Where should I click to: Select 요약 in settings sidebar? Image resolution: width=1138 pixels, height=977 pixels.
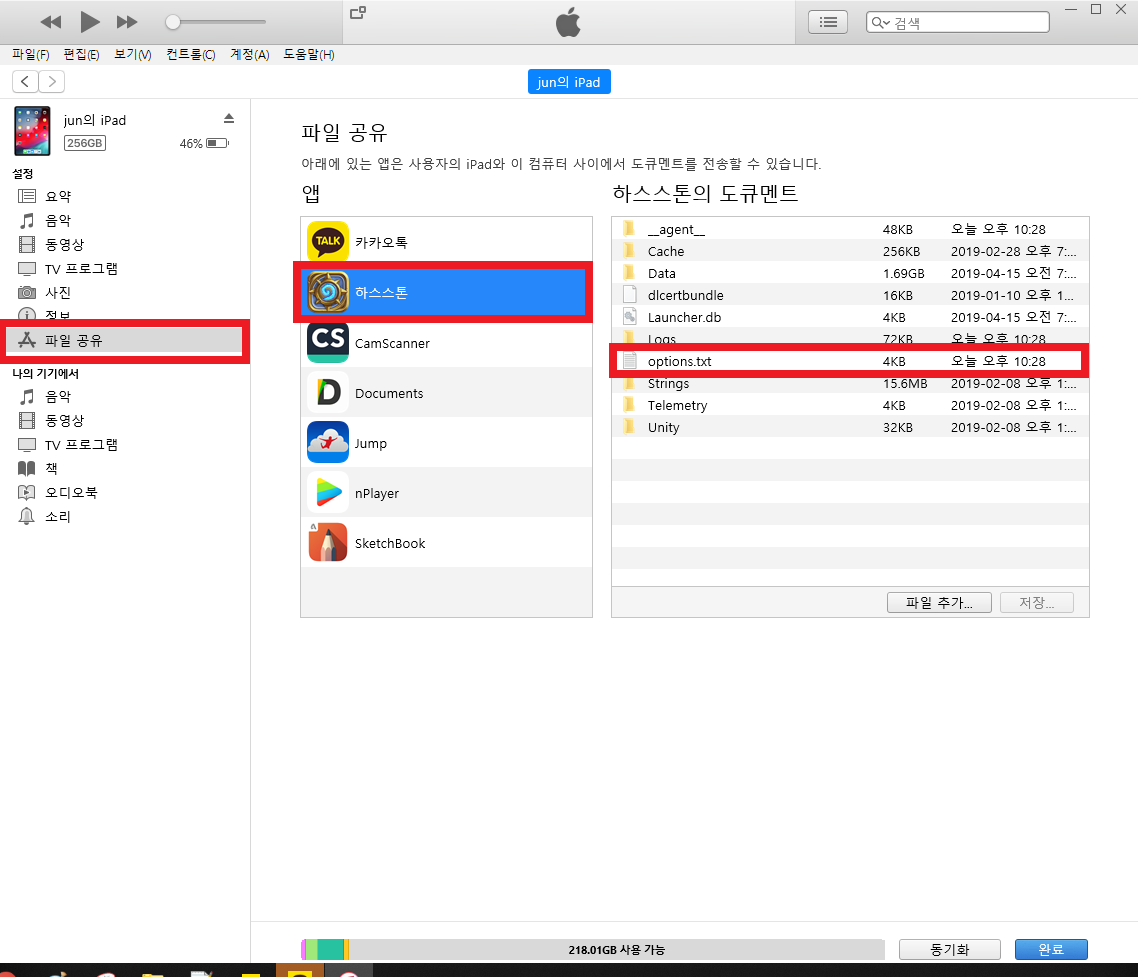click(x=58, y=196)
